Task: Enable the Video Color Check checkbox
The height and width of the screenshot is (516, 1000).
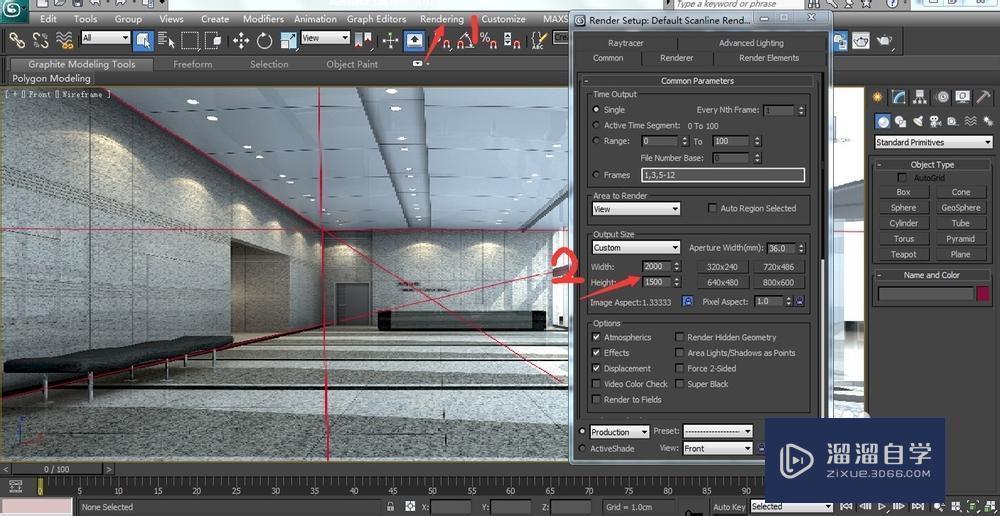Action: (596, 384)
